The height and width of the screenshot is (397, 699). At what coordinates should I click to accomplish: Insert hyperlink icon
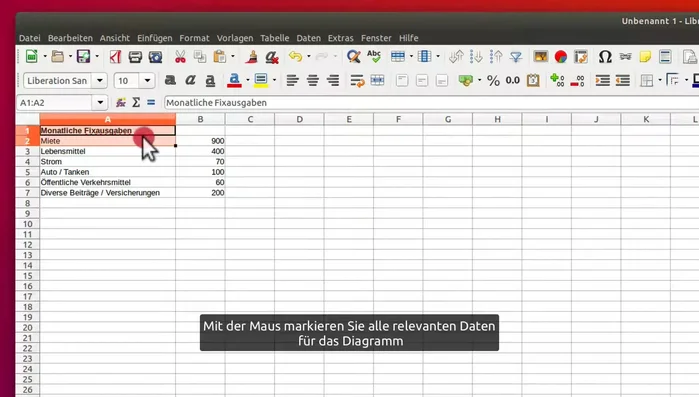point(625,57)
